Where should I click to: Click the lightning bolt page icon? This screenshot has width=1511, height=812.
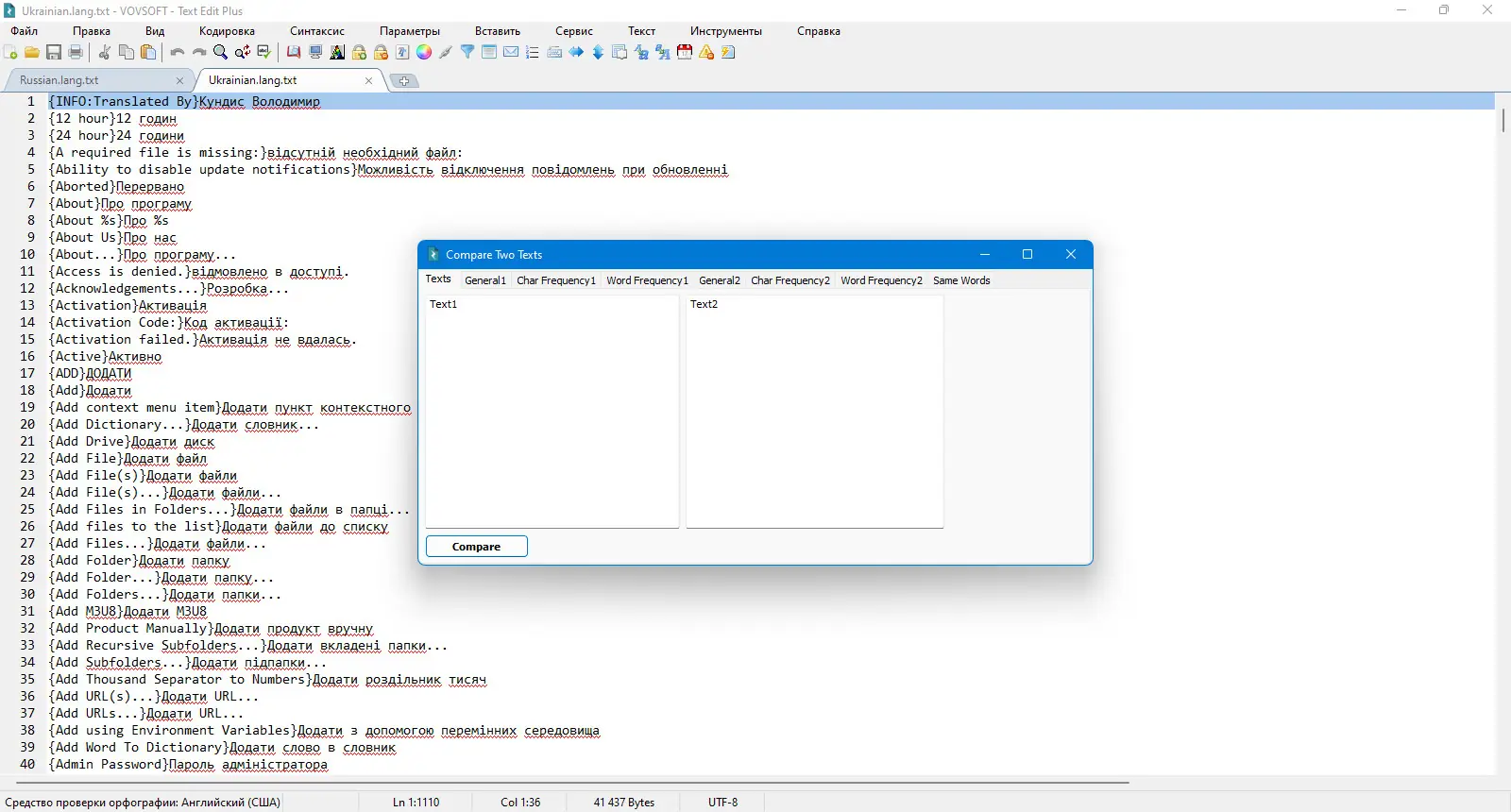(728, 53)
